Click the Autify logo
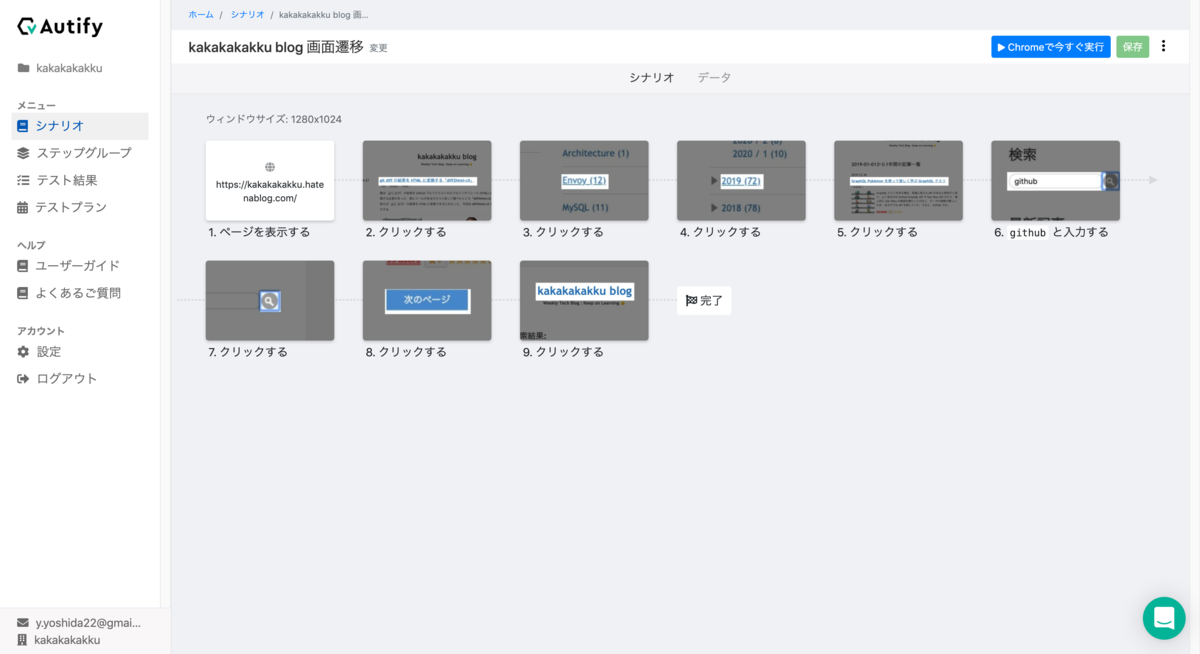The image size is (1200, 654). 60,27
